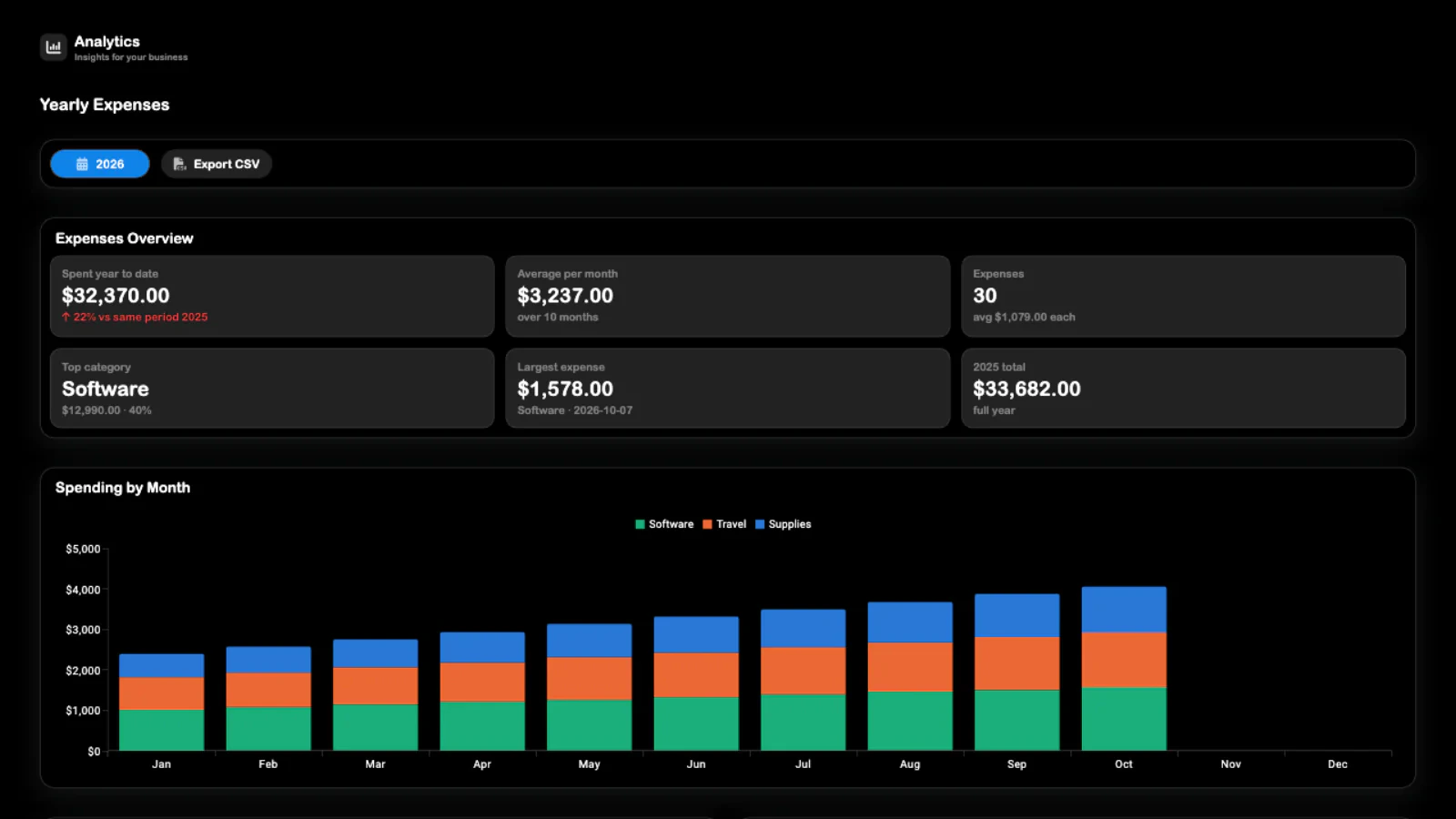Click the orange Travel bar segment for Feb

268,690
